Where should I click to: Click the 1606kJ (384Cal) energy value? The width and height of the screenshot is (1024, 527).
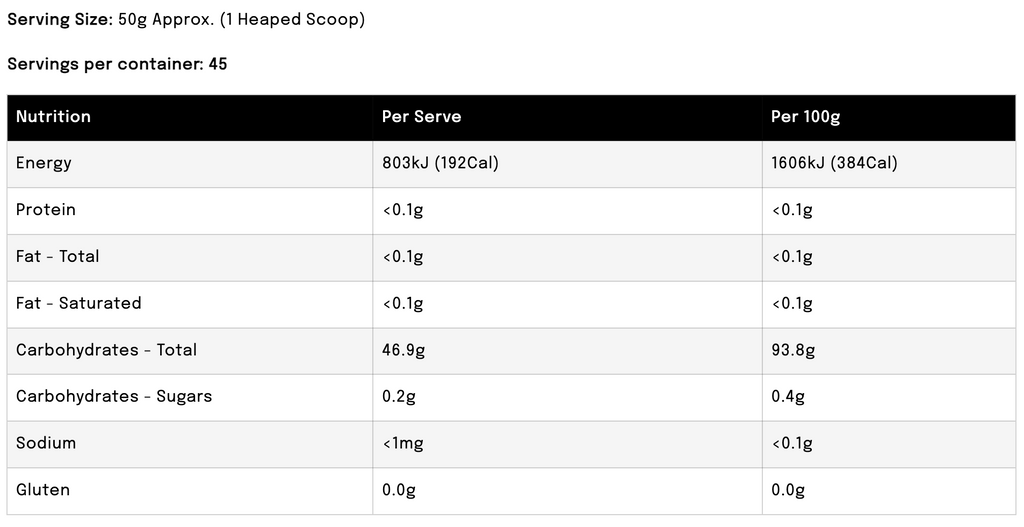(834, 163)
